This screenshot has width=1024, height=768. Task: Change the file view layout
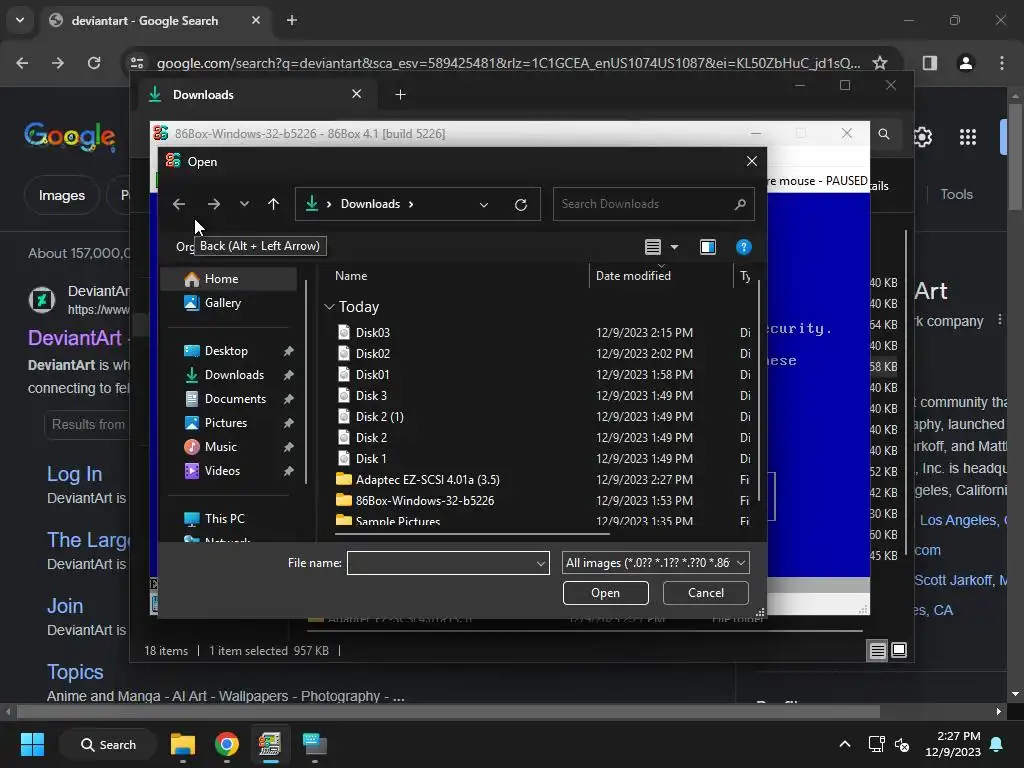click(x=652, y=247)
